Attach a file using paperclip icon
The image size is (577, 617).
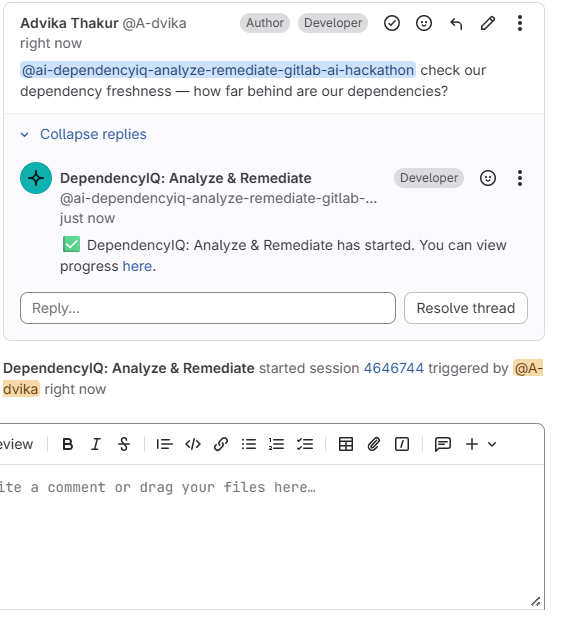(374, 444)
